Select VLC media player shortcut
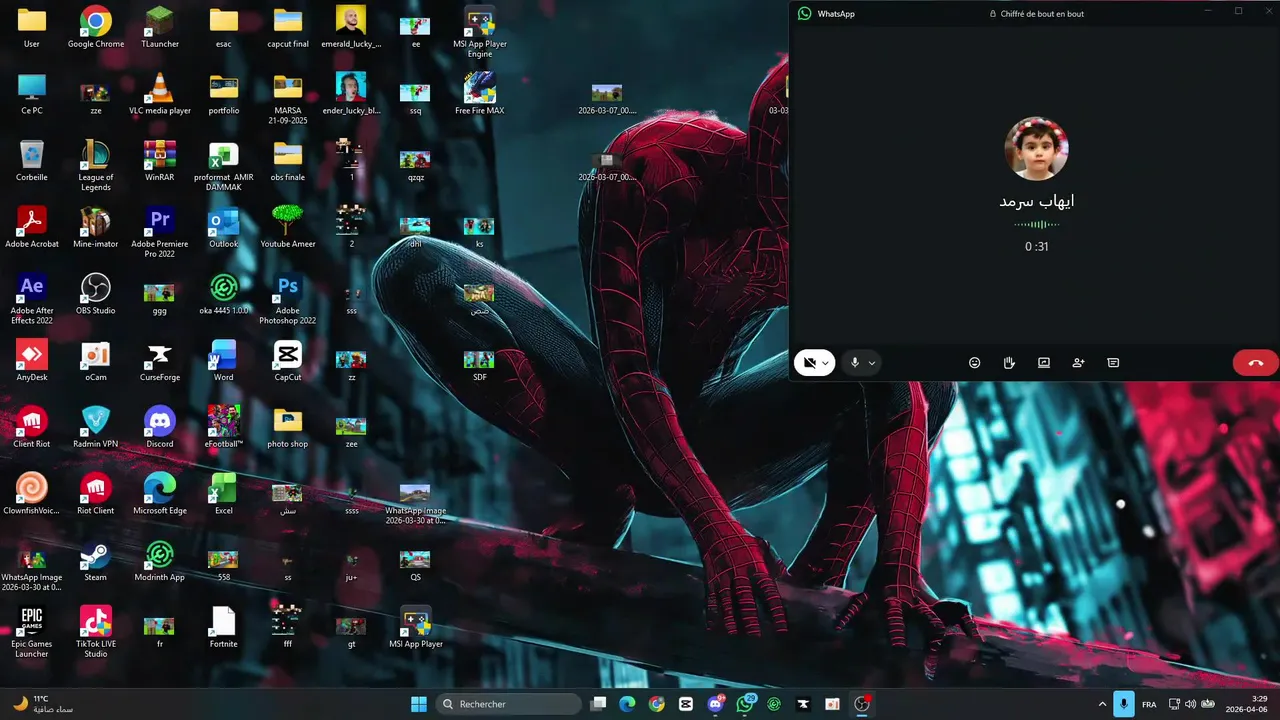The image size is (1280, 720). tap(160, 94)
